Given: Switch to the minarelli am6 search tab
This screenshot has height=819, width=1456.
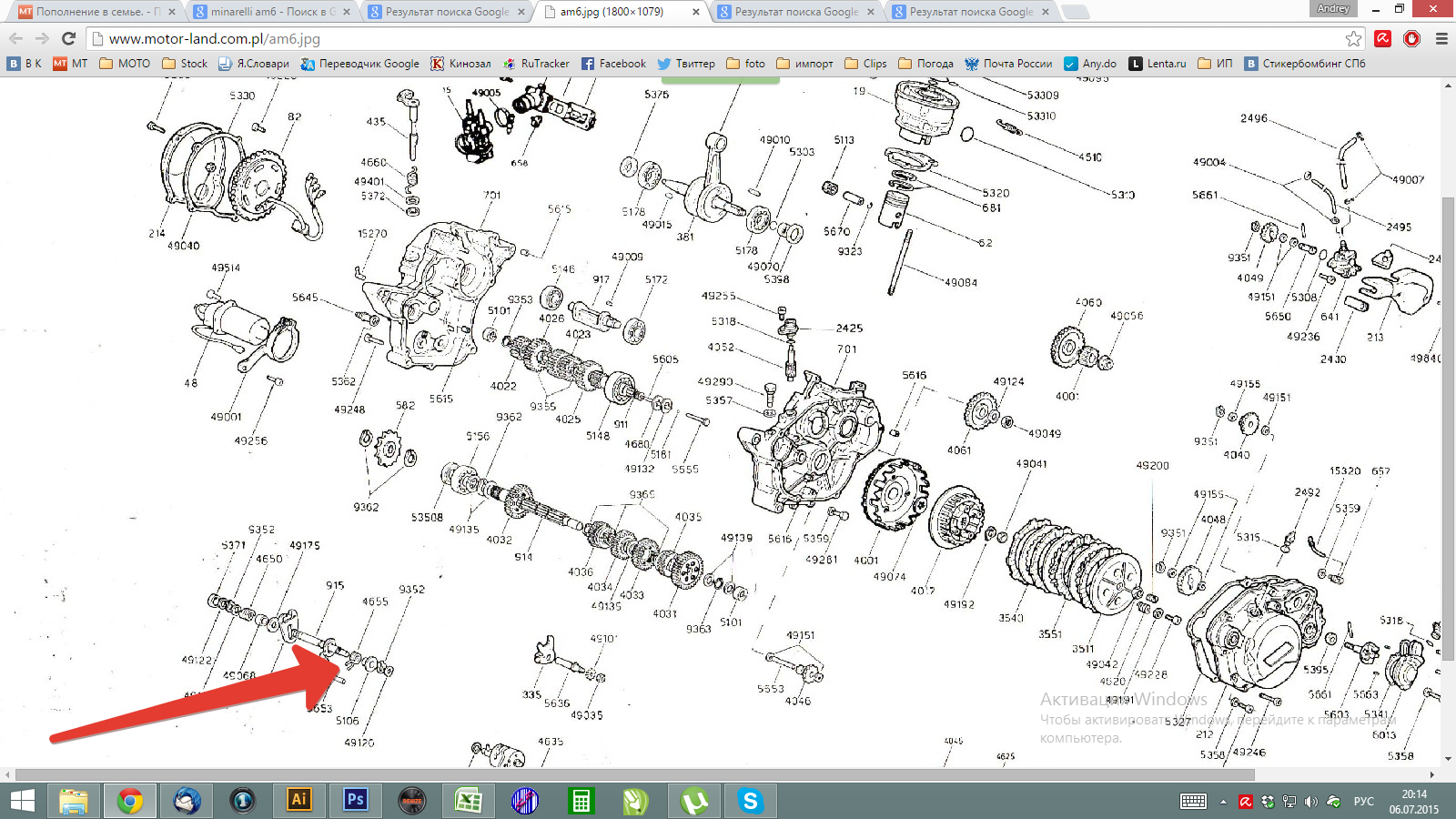Looking at the screenshot, I should pos(271,12).
